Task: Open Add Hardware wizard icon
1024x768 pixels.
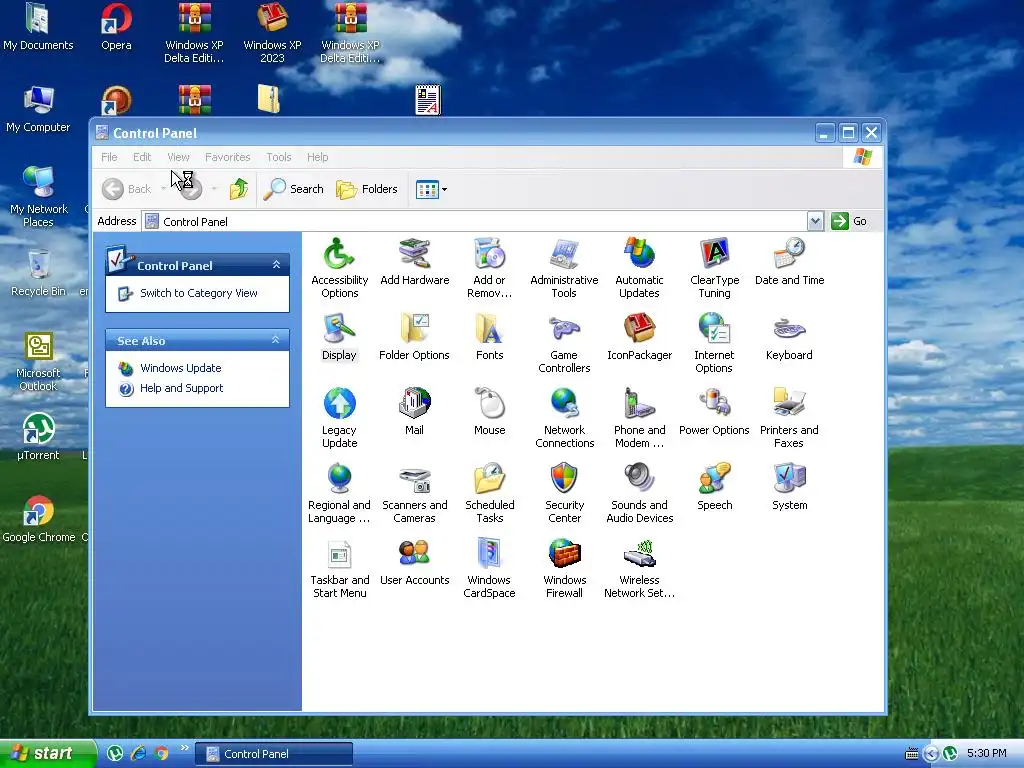Action: click(415, 261)
